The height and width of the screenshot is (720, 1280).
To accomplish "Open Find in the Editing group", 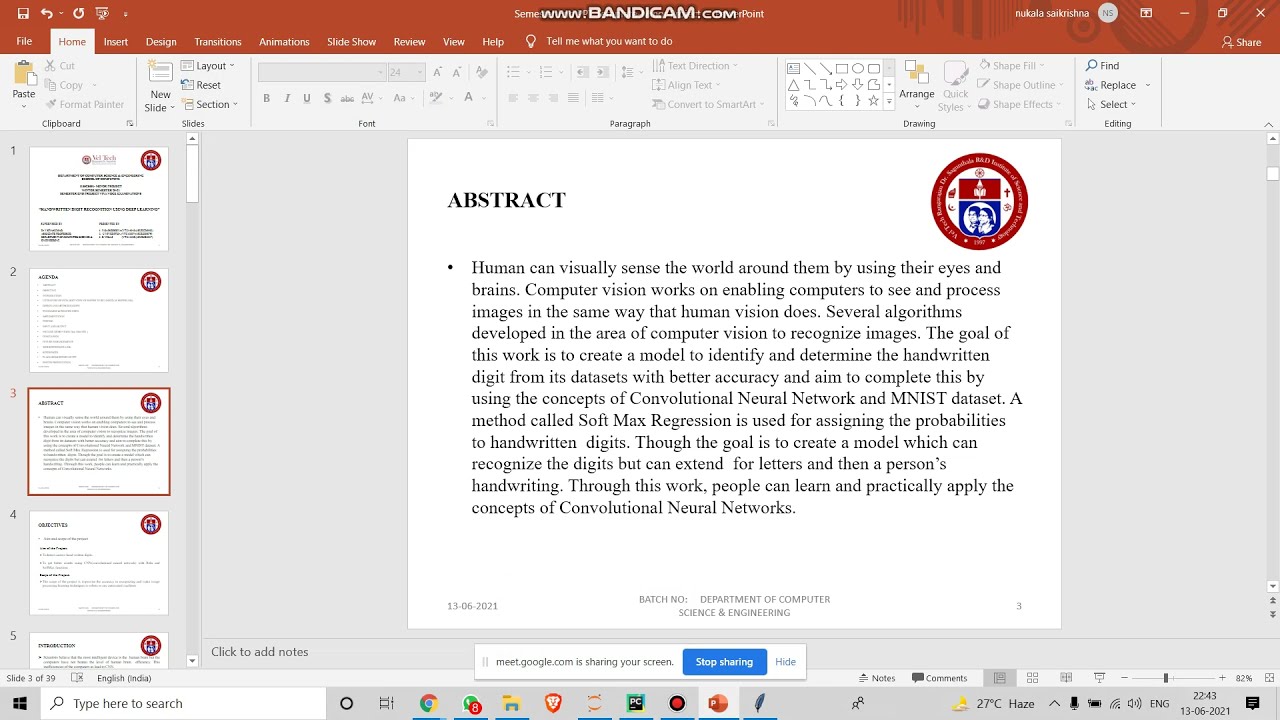I will pyautogui.click(x=1103, y=66).
